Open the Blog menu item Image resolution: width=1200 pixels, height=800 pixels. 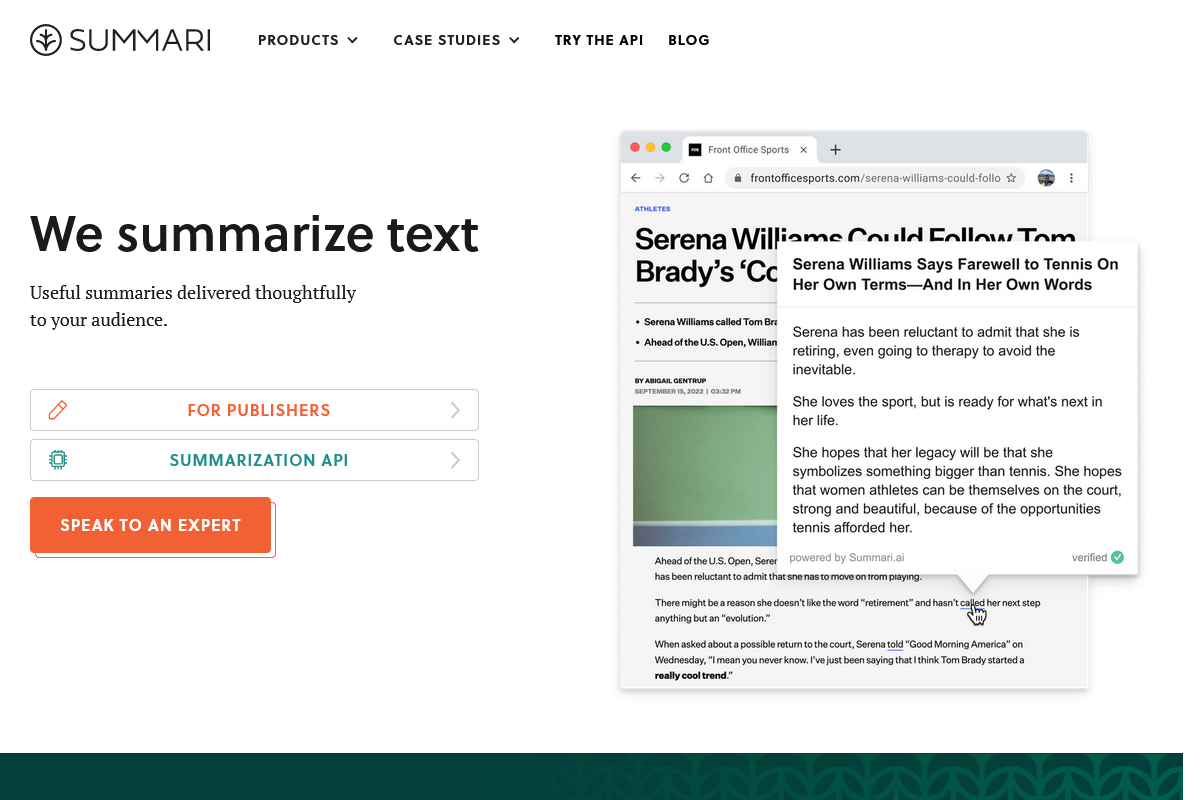click(x=689, y=40)
